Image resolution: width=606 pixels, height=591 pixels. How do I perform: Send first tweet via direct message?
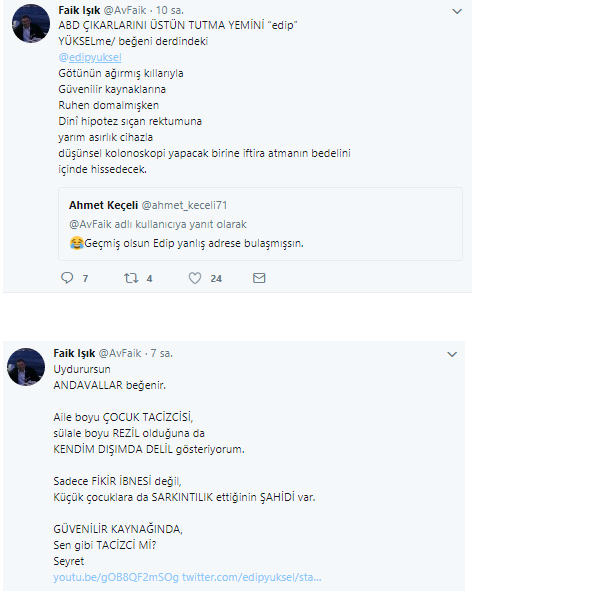pyautogui.click(x=259, y=278)
